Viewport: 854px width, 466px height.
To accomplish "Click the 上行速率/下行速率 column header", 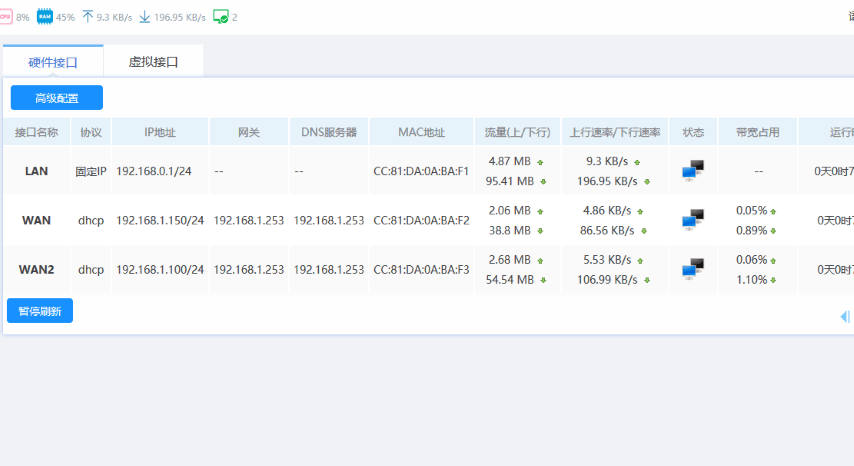I will pos(615,132).
